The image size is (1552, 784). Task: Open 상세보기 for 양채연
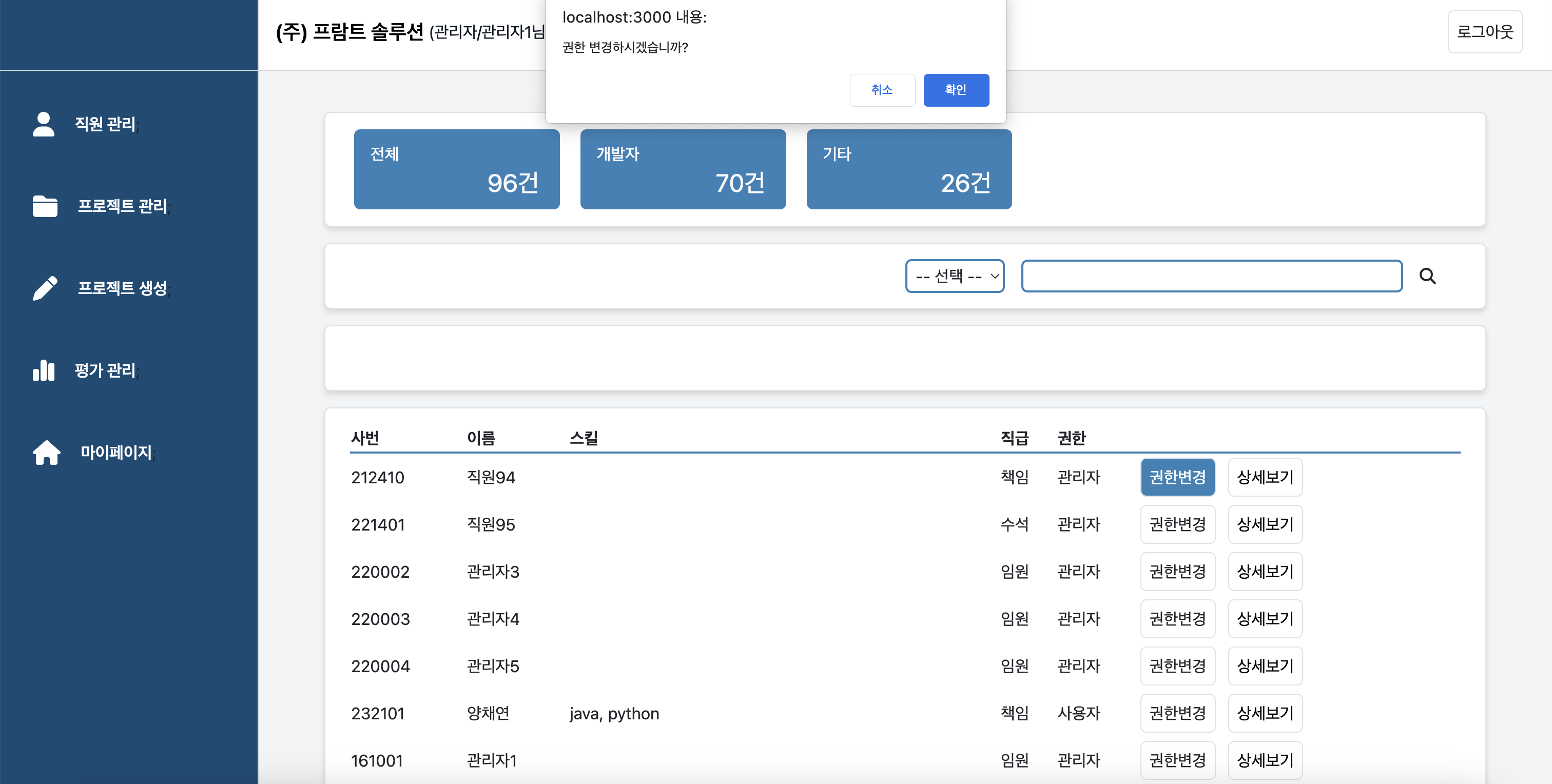pos(1265,713)
